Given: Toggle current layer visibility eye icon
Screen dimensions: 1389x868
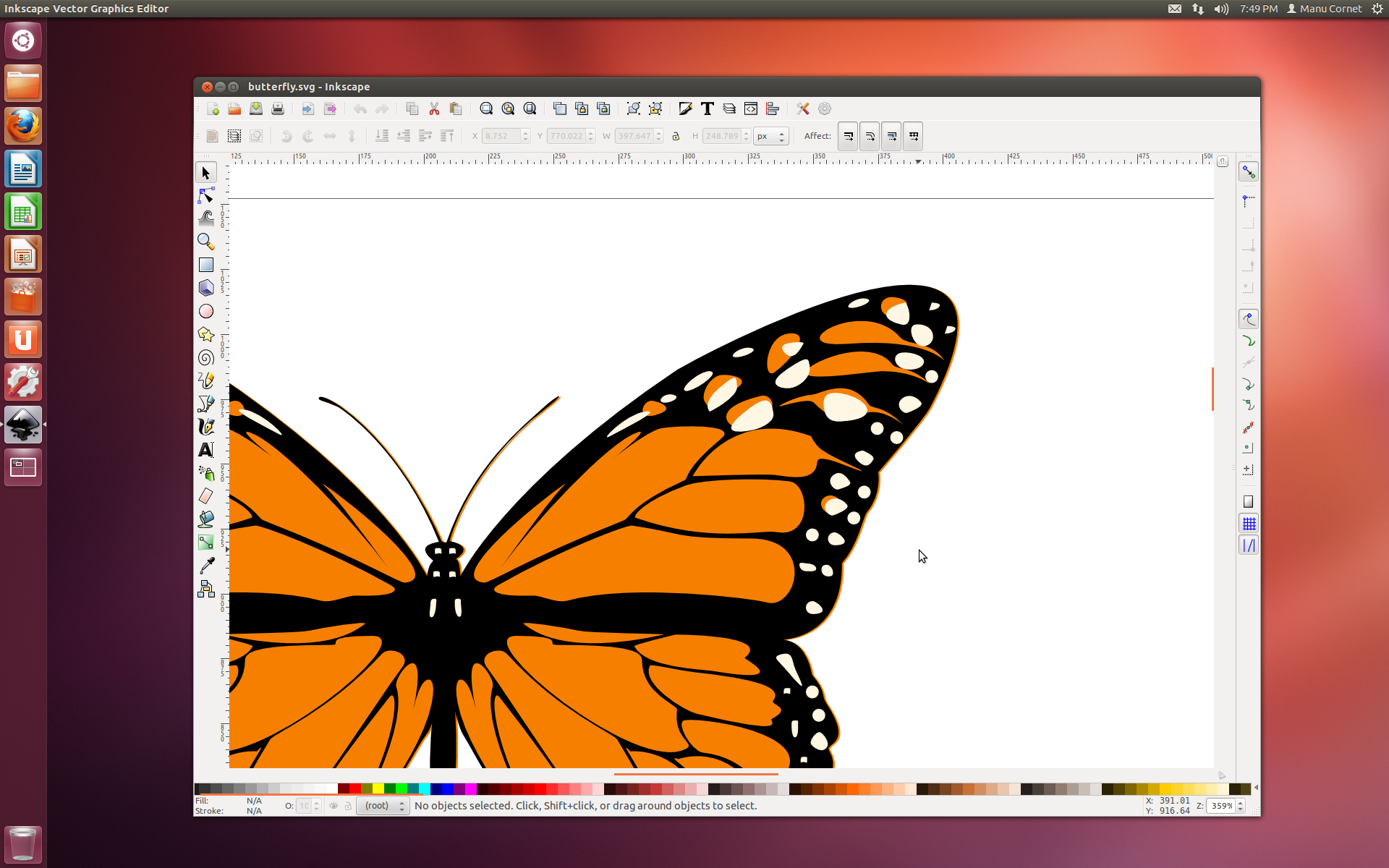Looking at the screenshot, I should pos(334,806).
